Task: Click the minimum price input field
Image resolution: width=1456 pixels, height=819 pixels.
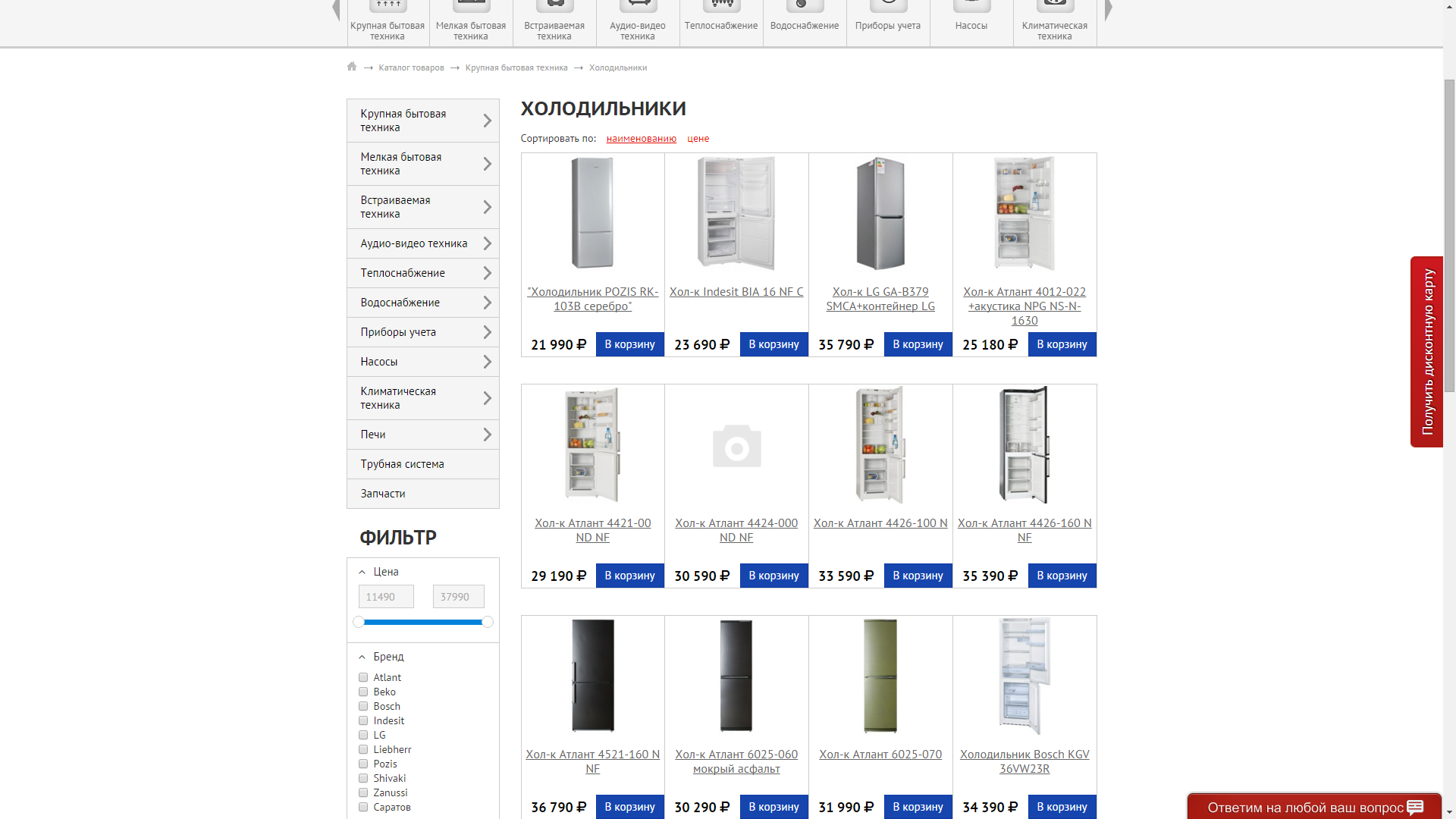Action: tap(386, 597)
